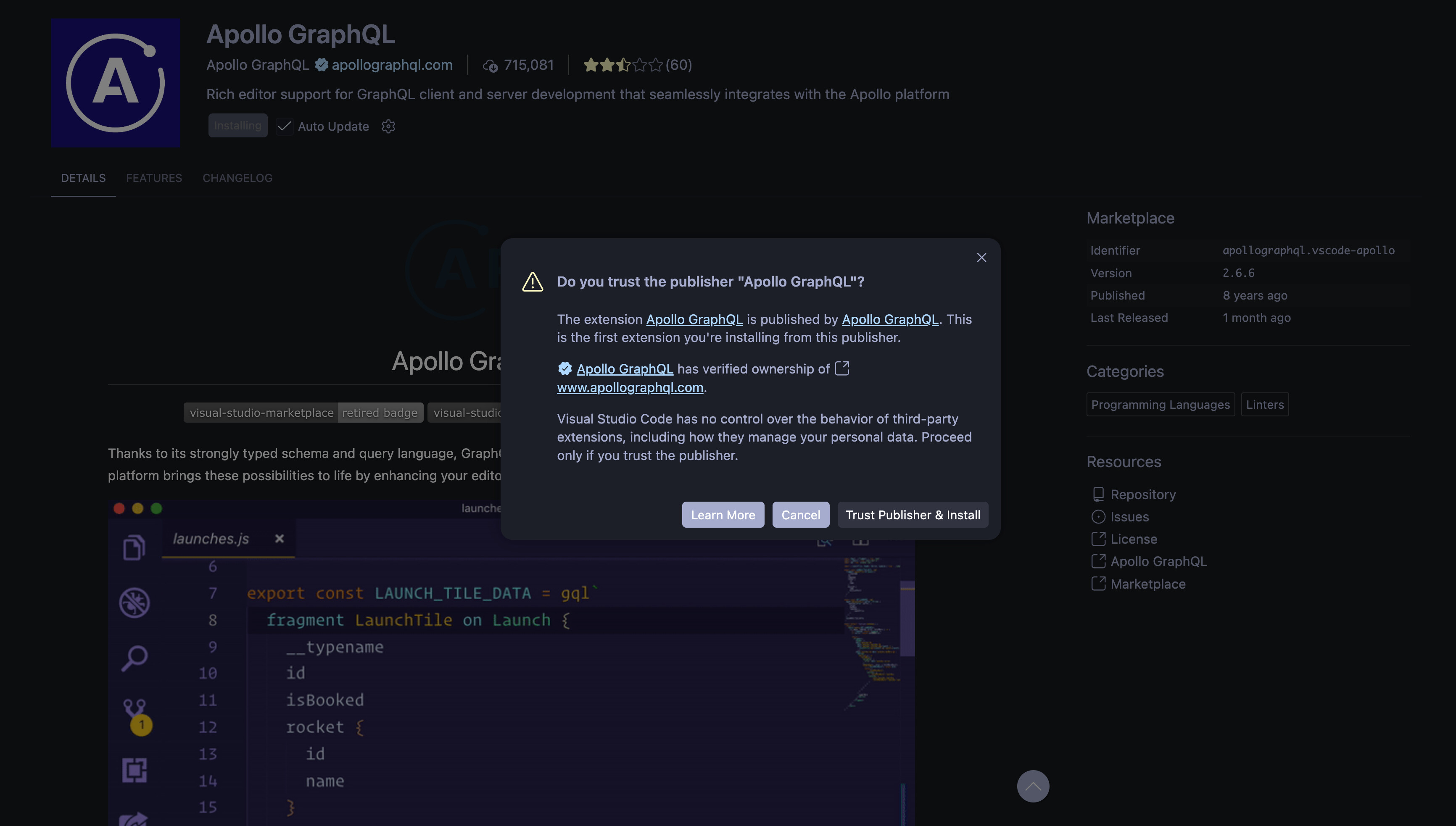Open the Marketplace resource link
This screenshot has height=826, width=1456.
coord(1148,584)
